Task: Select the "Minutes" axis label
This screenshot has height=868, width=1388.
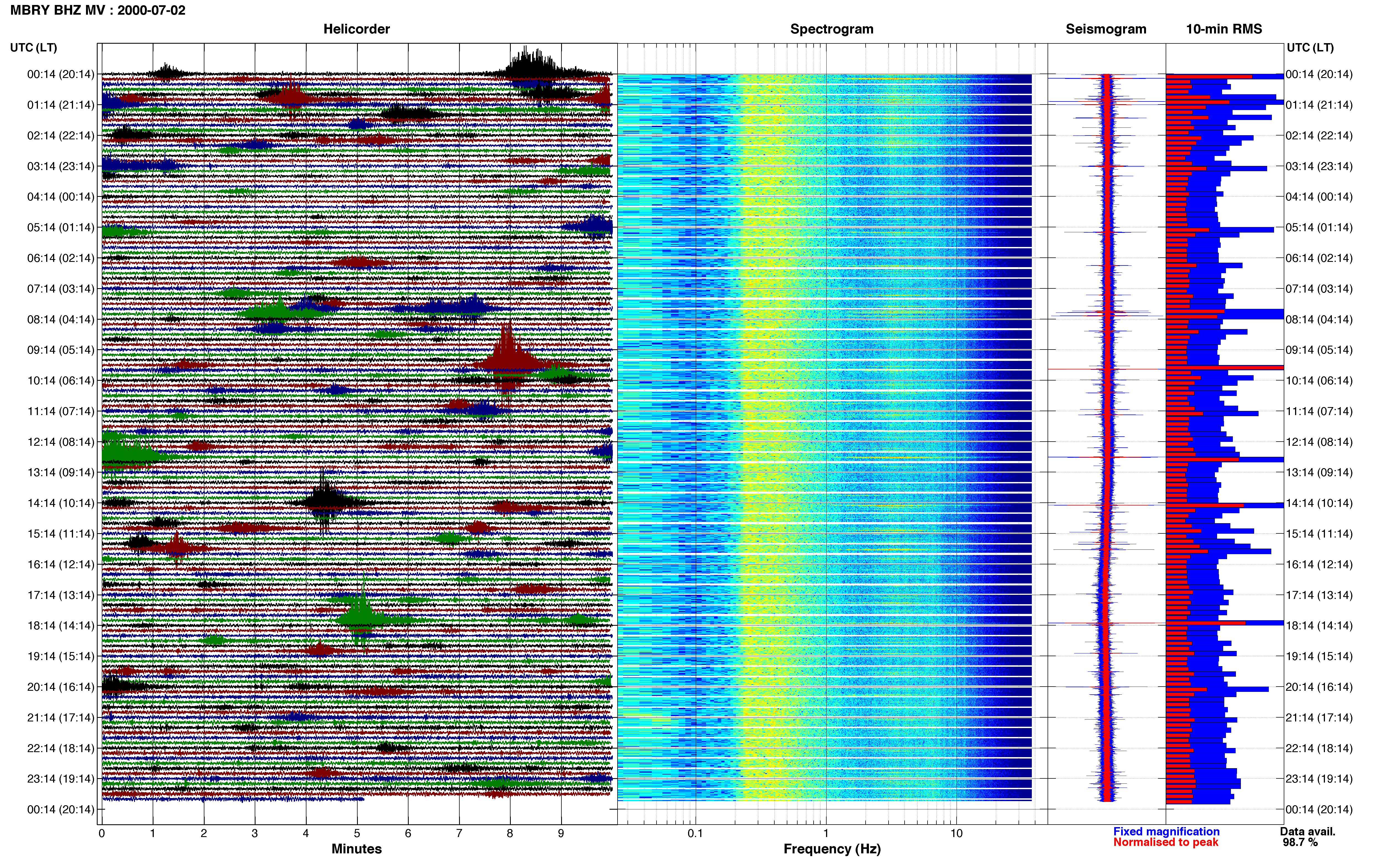Action: tap(356, 849)
